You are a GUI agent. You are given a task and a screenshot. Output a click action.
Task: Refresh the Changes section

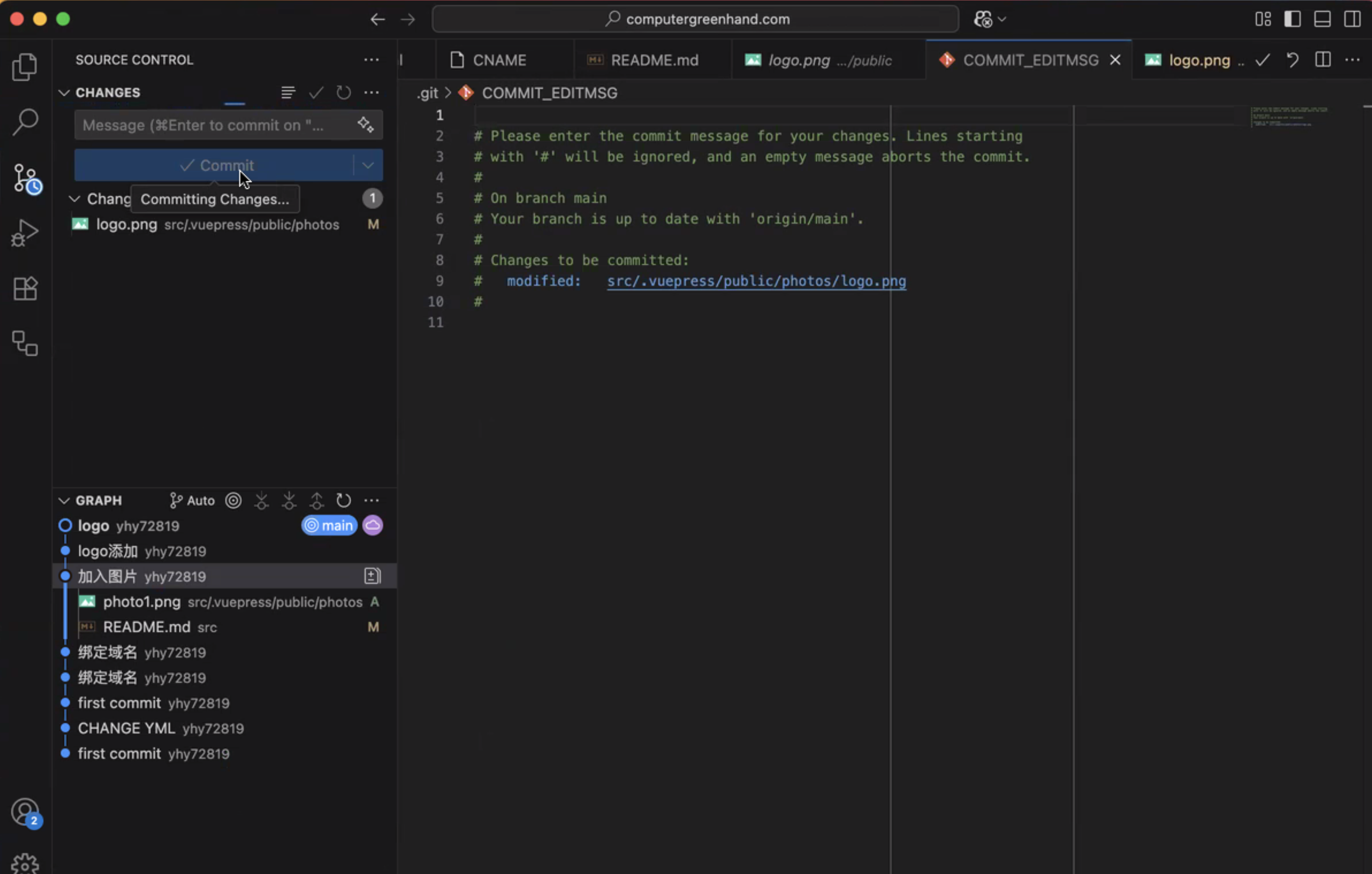pyautogui.click(x=344, y=92)
